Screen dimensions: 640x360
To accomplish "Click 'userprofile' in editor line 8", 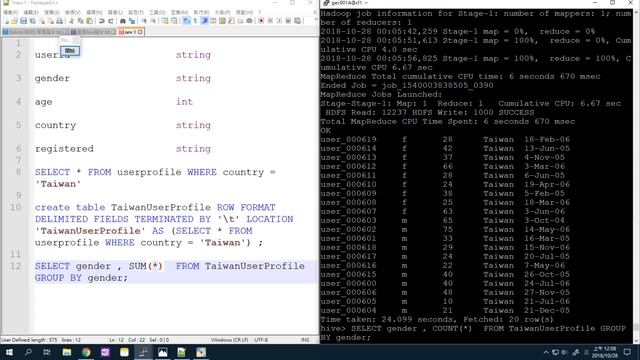I will pos(149,172).
